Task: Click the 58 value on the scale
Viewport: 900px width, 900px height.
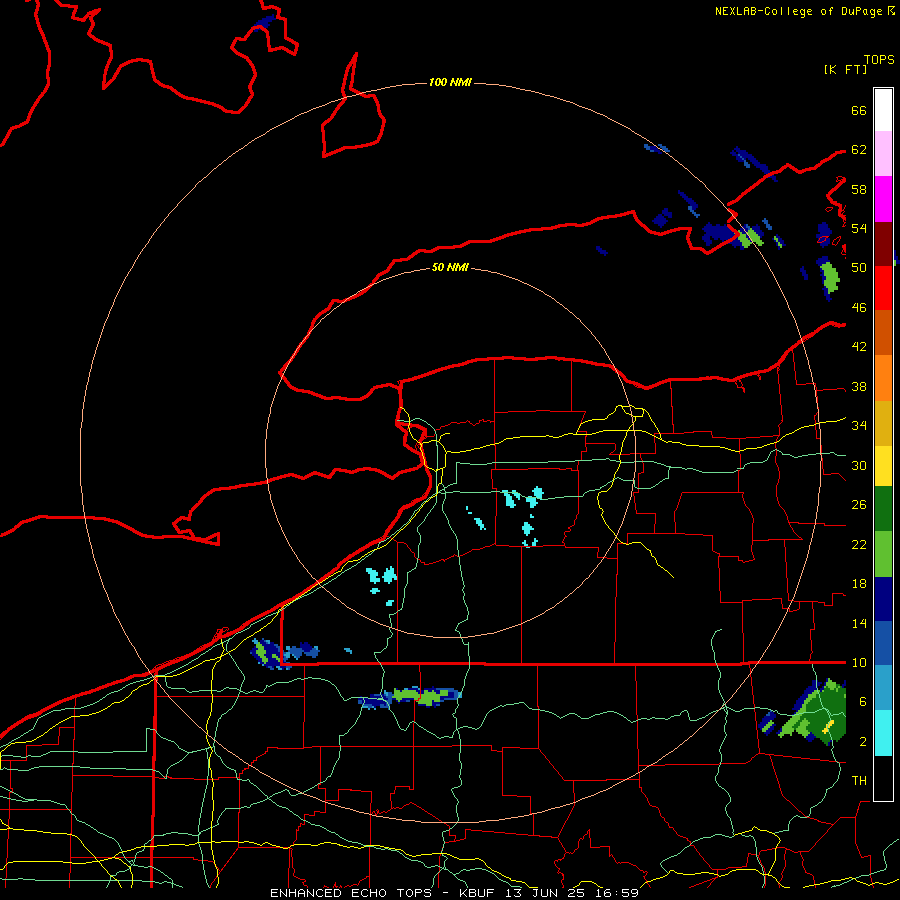Action: coord(859,189)
